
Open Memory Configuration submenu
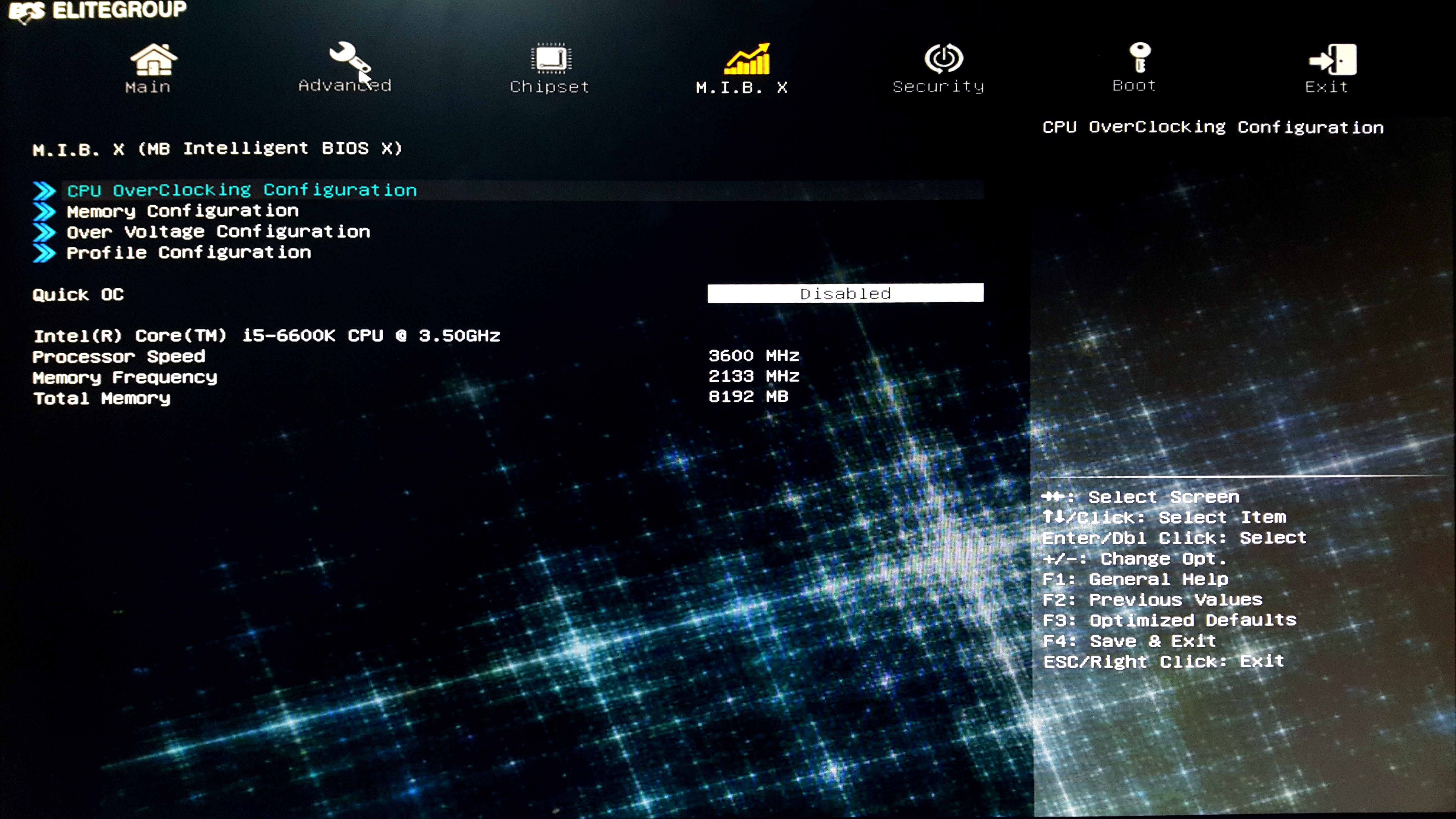coord(183,211)
